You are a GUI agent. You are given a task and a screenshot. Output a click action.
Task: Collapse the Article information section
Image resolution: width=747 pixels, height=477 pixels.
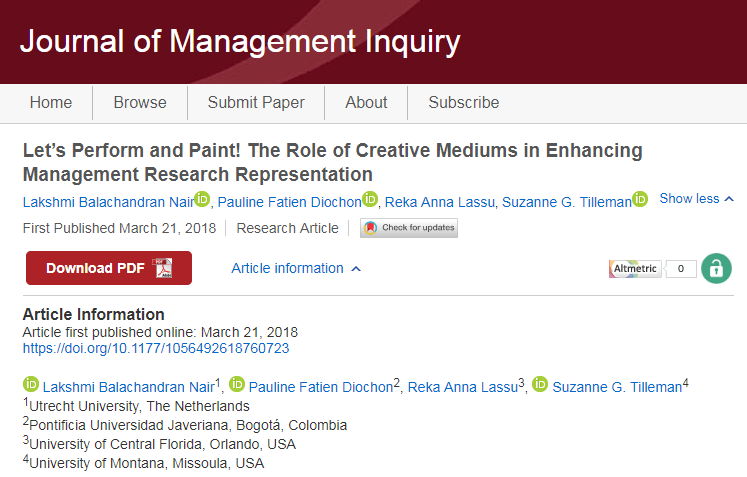[296, 268]
